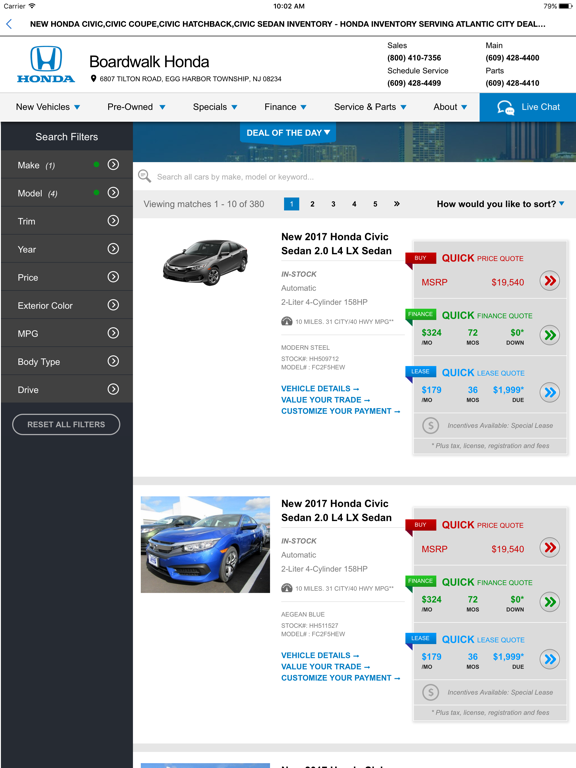Open the gray Civic sedan photo

(x=205, y=262)
